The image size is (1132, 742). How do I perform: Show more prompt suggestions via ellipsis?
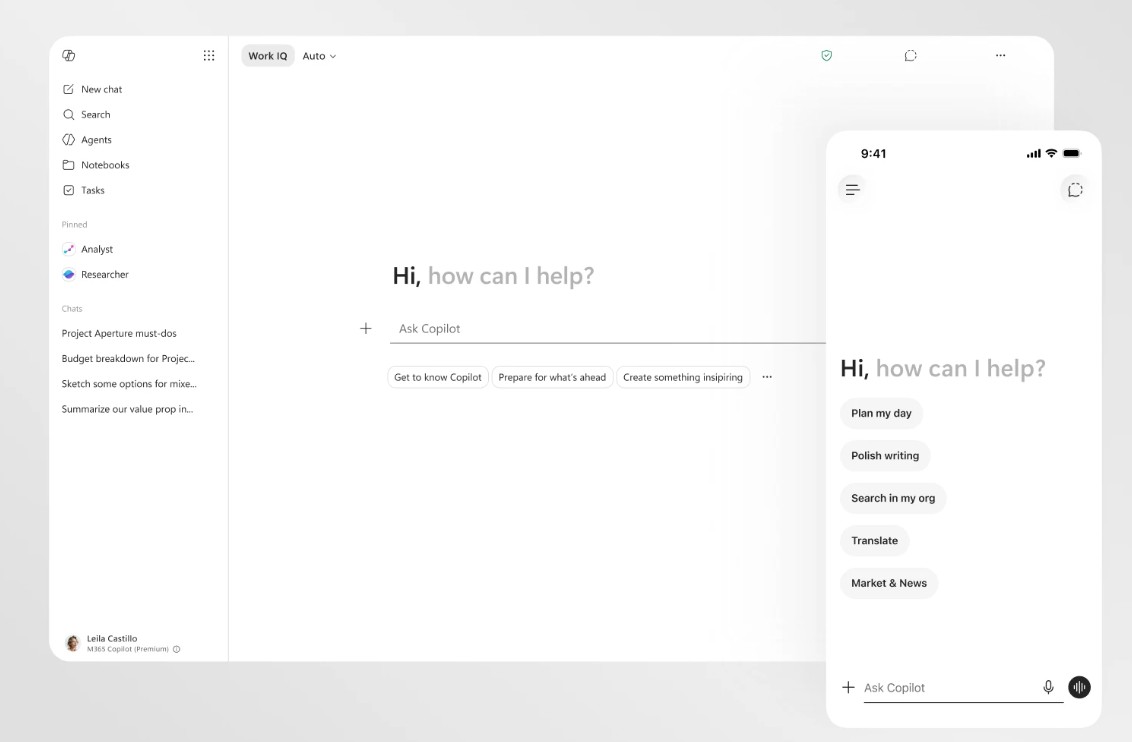point(767,377)
